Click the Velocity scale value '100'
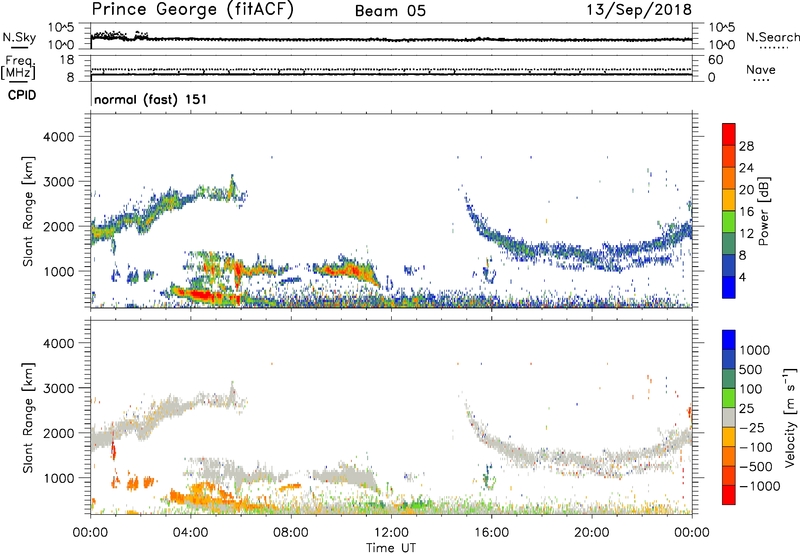The width and height of the screenshot is (800, 554). 751,389
